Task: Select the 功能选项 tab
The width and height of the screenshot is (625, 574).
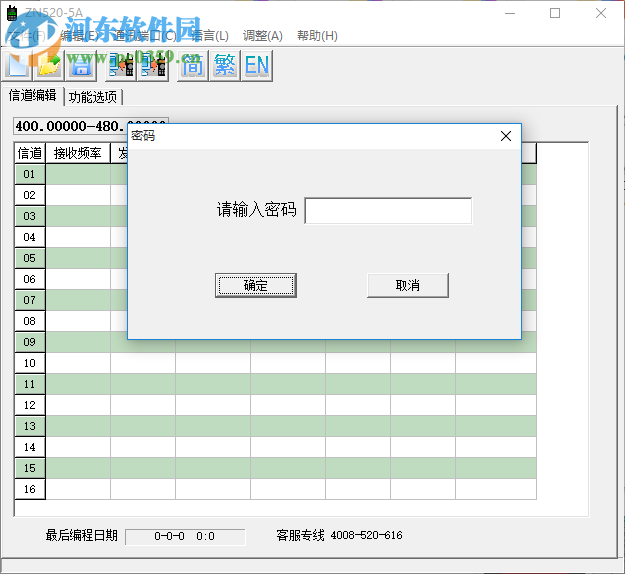Action: (93, 97)
